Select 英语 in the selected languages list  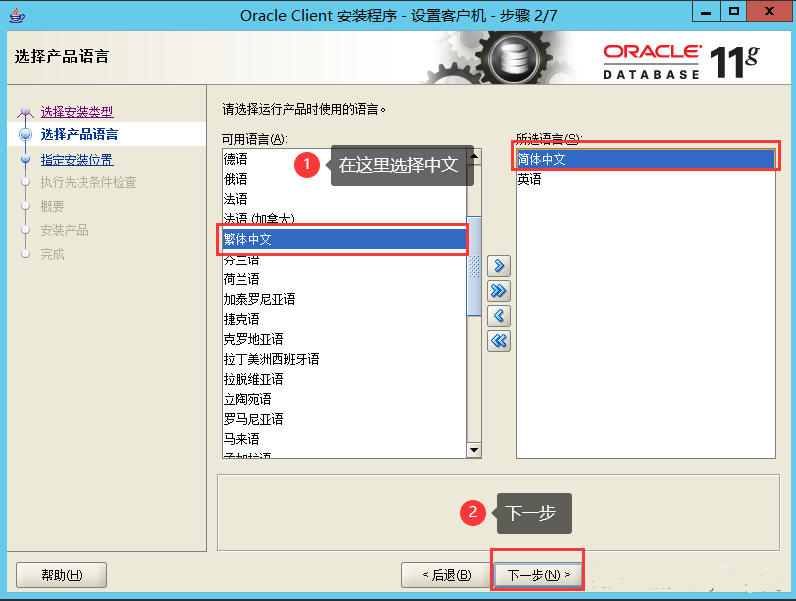(x=645, y=179)
